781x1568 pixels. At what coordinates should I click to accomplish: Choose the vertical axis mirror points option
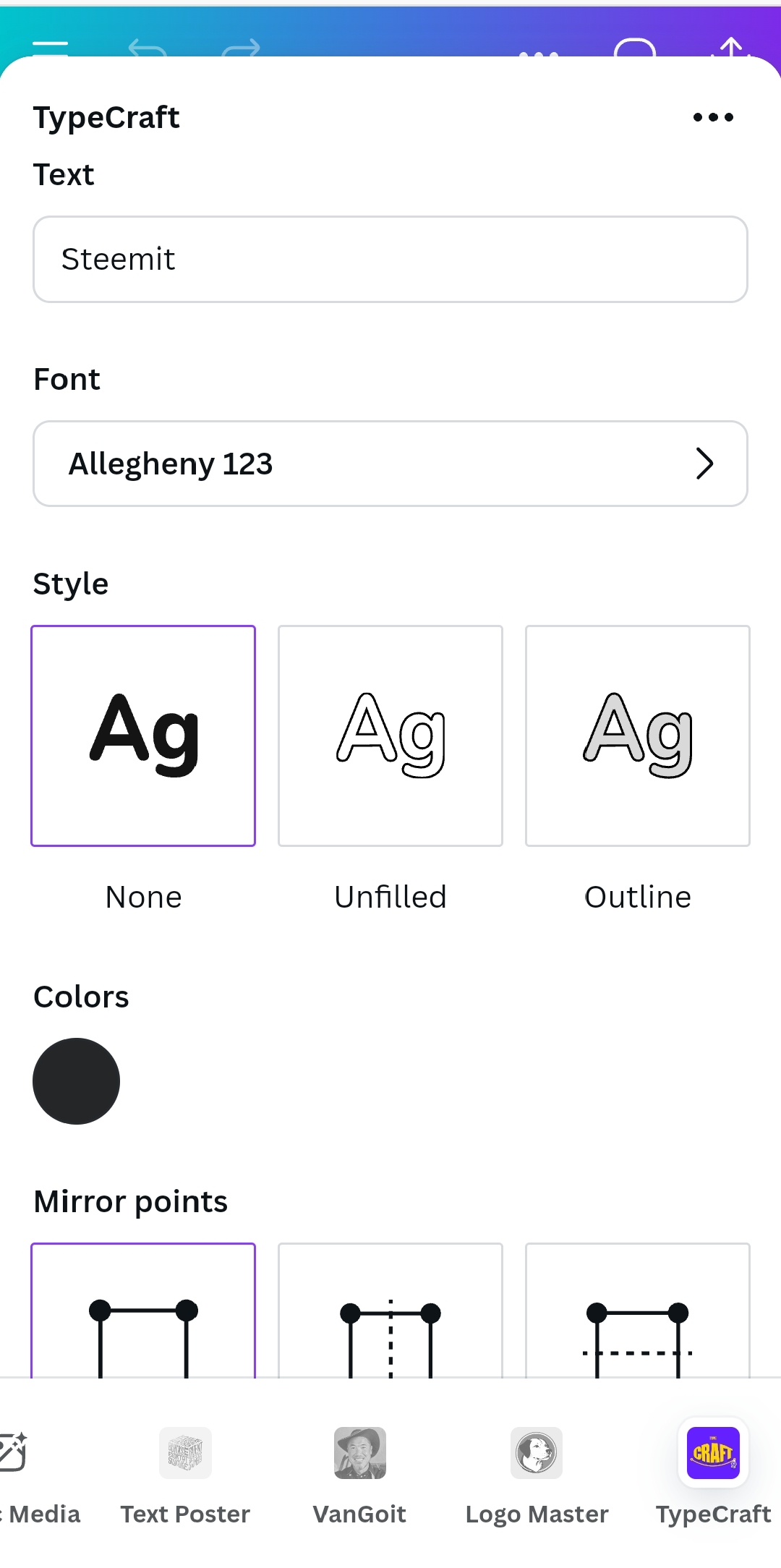click(390, 1311)
